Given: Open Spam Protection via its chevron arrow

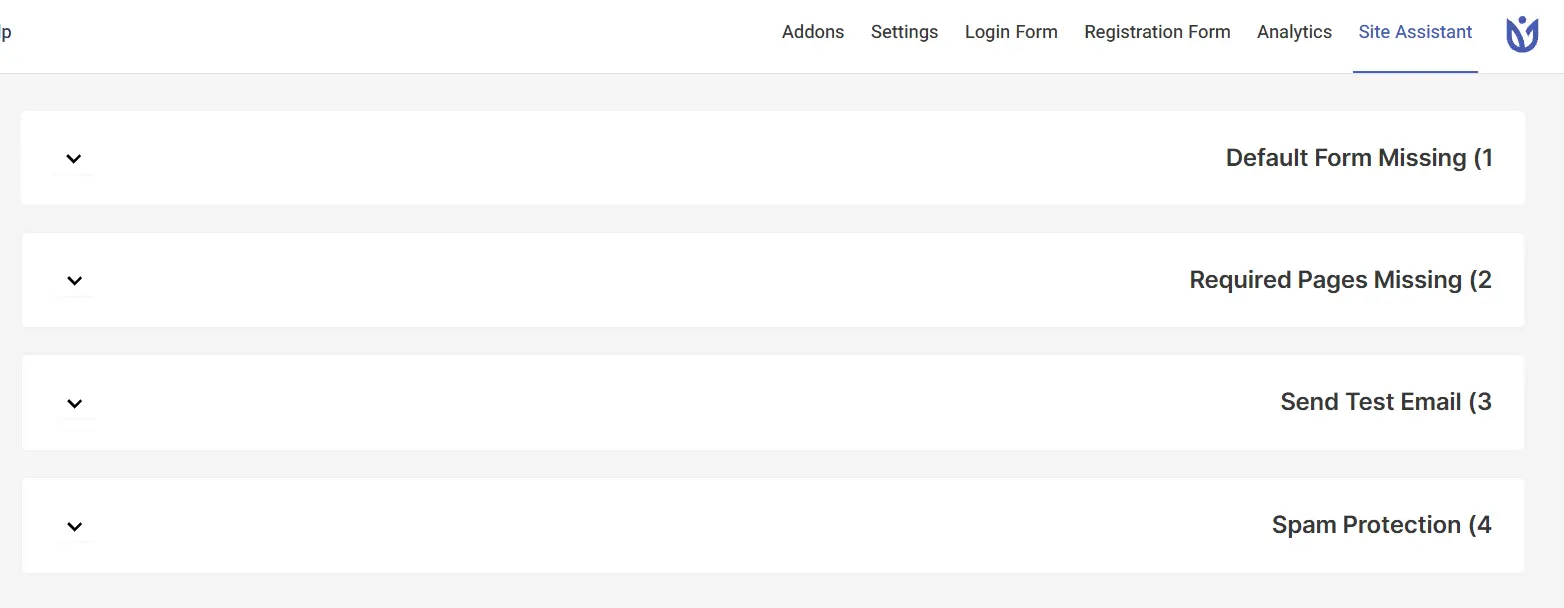Looking at the screenshot, I should [73, 526].
